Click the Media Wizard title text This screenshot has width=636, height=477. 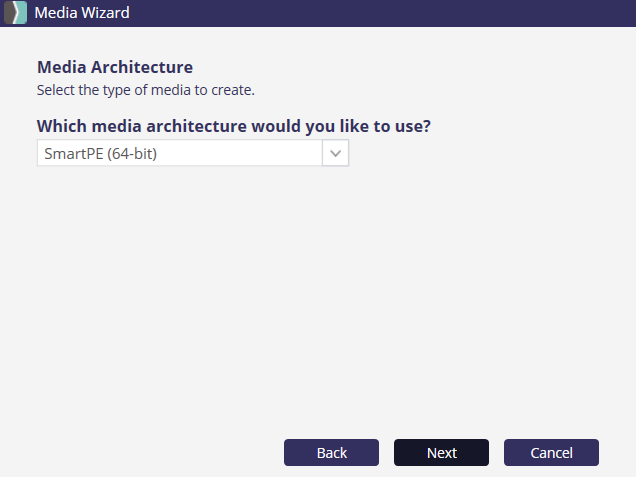(x=82, y=13)
